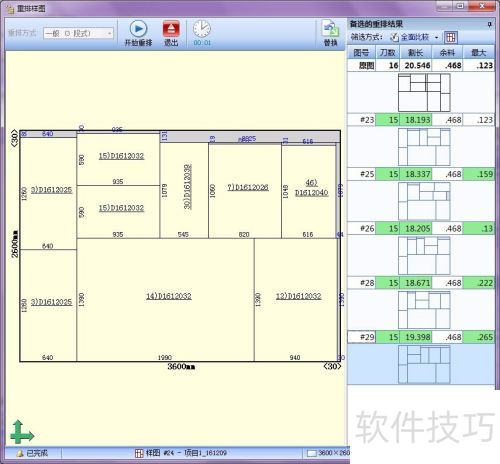Image resolution: width=500 pixels, height=464 pixels.
Task: Choose the #29 layout thumbnail
Action: click(x=424, y=364)
